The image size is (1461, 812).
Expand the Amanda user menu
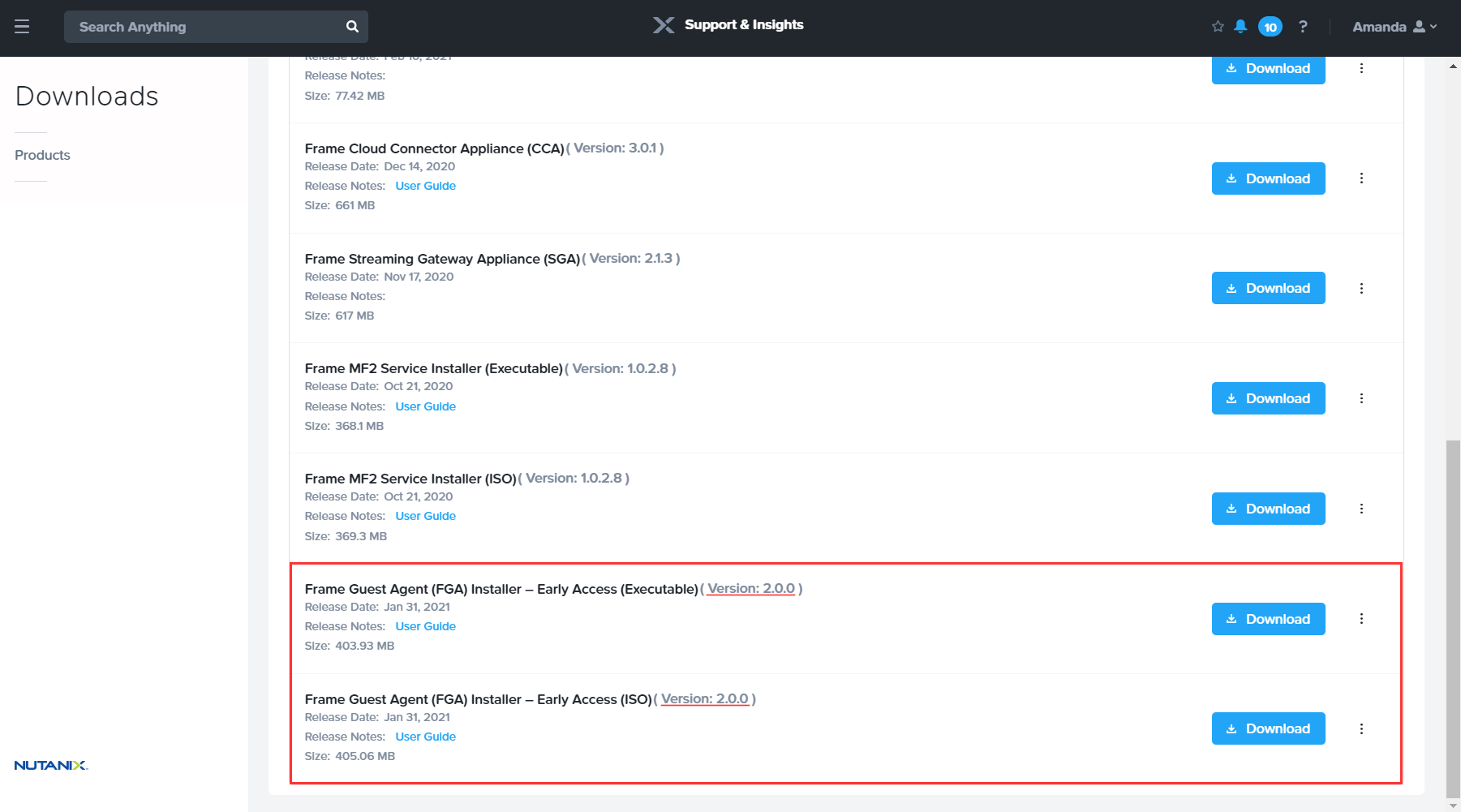coord(1394,27)
